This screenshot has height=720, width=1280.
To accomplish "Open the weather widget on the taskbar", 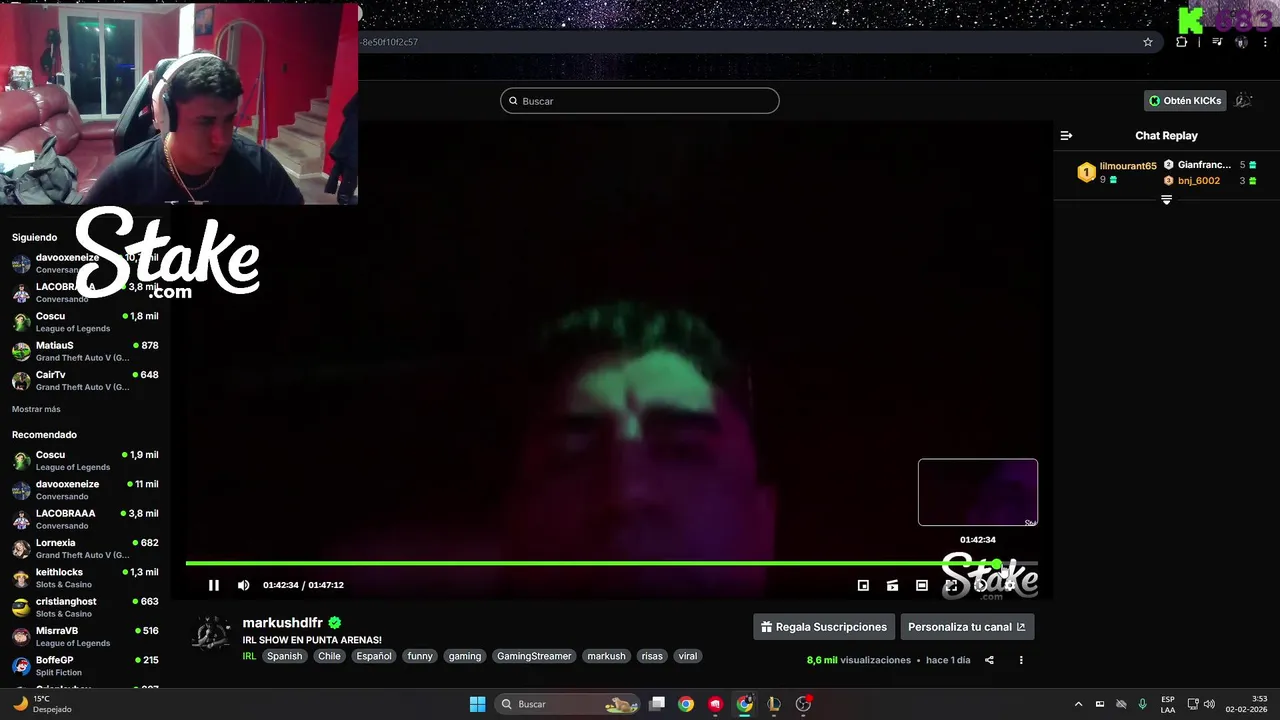I will [40, 704].
